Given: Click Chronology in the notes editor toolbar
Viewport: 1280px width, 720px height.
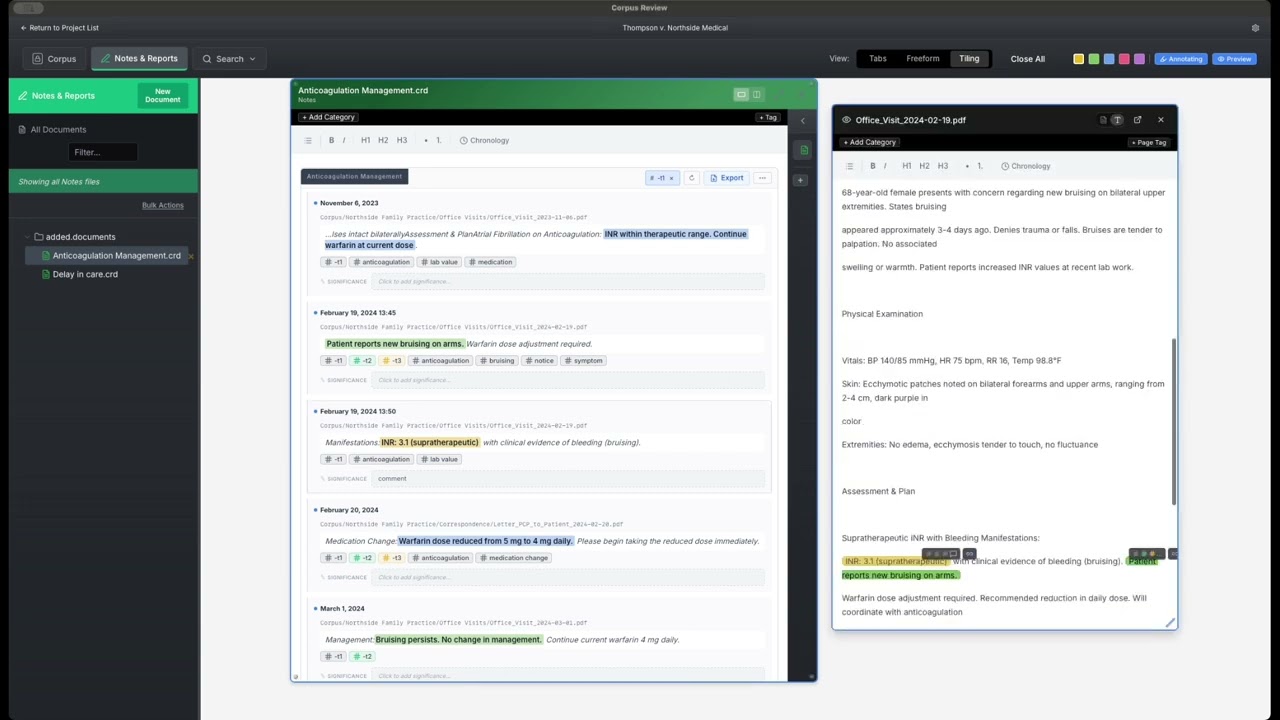Looking at the screenshot, I should click(484, 140).
